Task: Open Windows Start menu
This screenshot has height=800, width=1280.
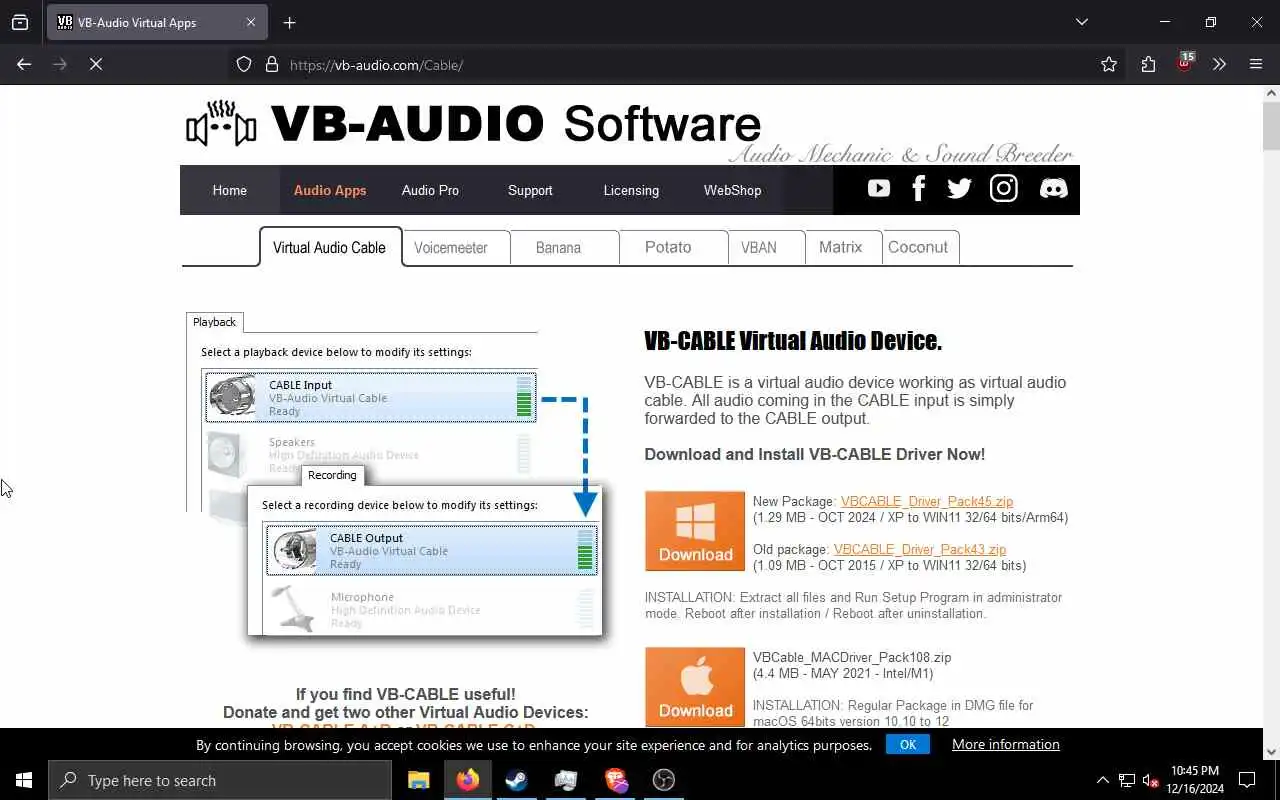Action: tap(24, 780)
